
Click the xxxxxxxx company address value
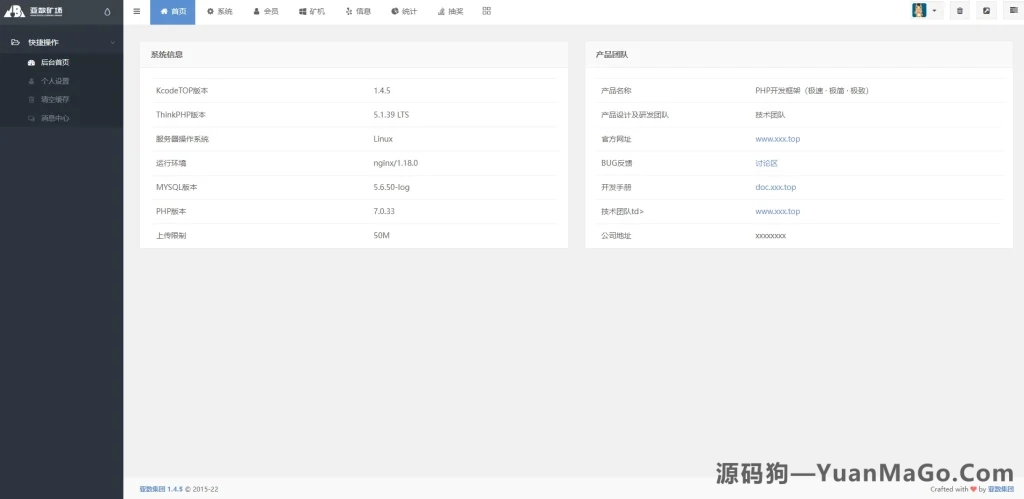(771, 236)
